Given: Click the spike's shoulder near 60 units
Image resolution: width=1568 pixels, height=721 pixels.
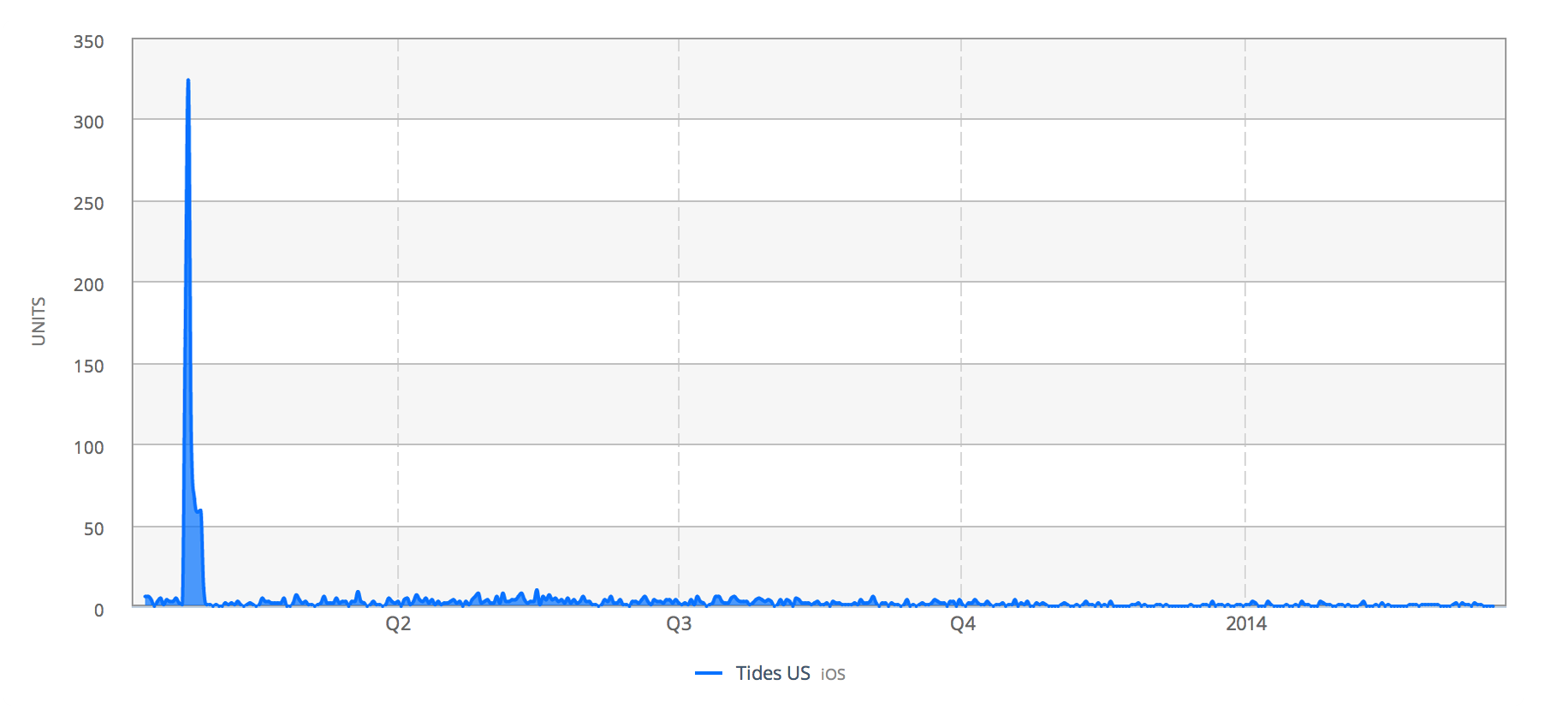Looking at the screenshot, I should (x=199, y=511).
